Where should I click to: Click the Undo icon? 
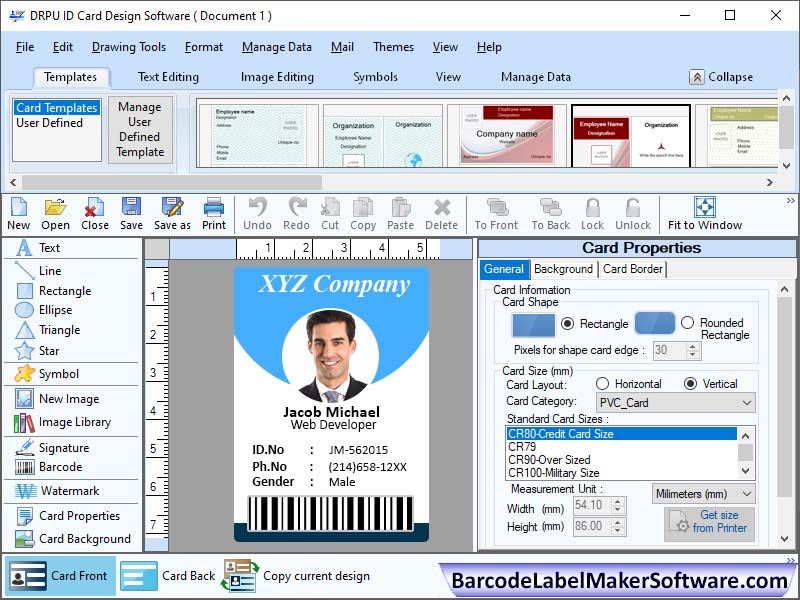click(257, 213)
